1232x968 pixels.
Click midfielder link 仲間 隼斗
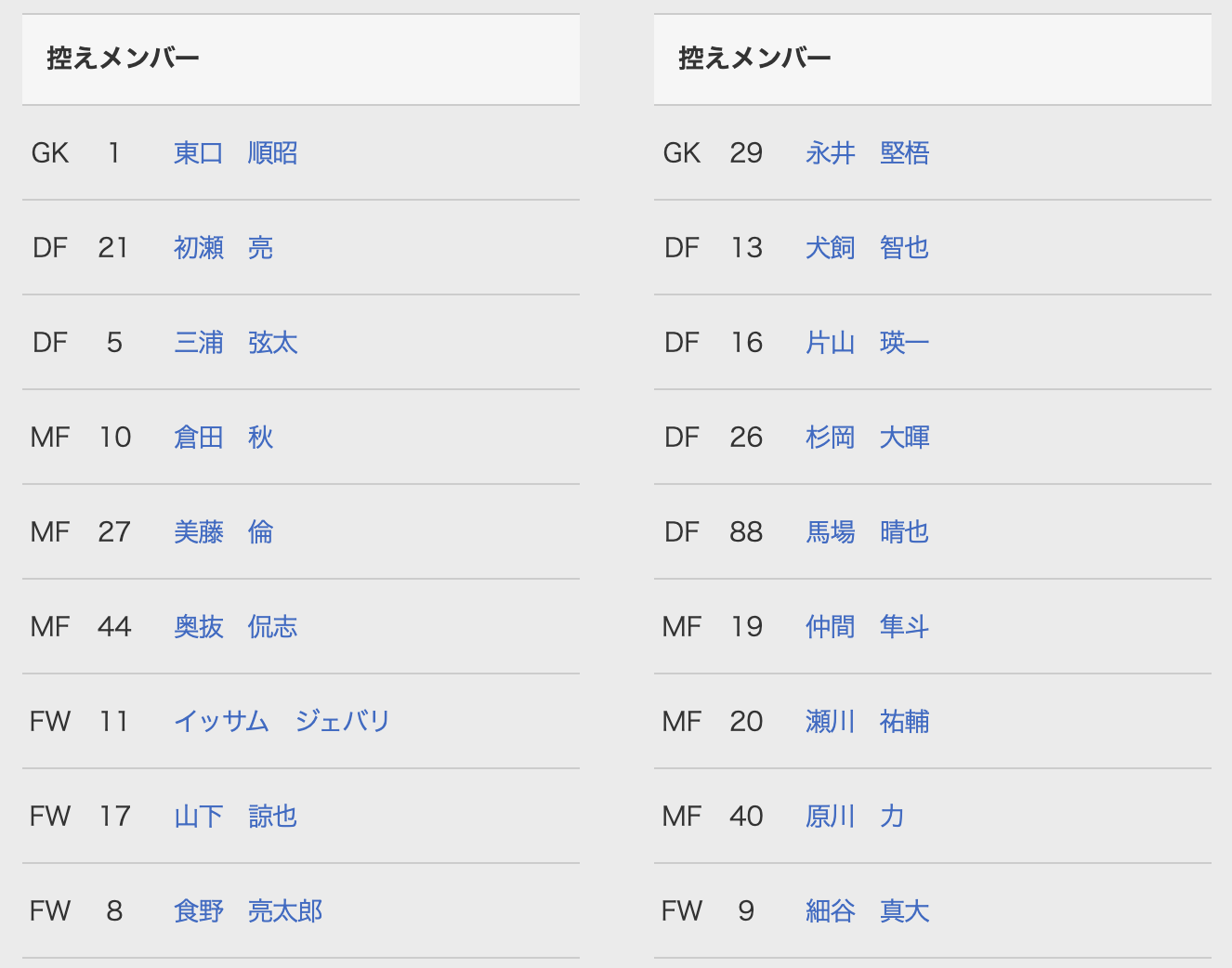pos(867,627)
